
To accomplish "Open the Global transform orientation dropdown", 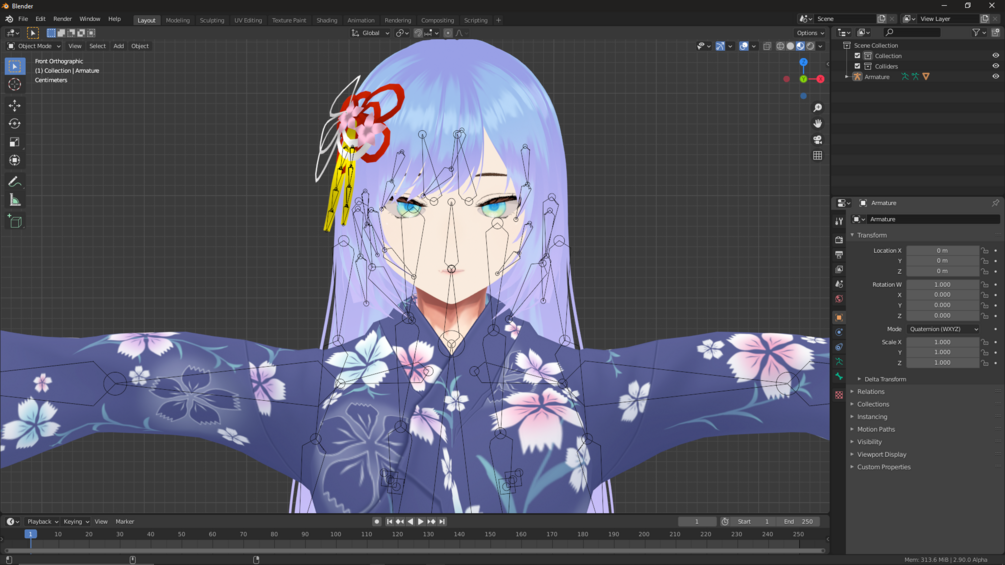I will pyautogui.click(x=370, y=33).
